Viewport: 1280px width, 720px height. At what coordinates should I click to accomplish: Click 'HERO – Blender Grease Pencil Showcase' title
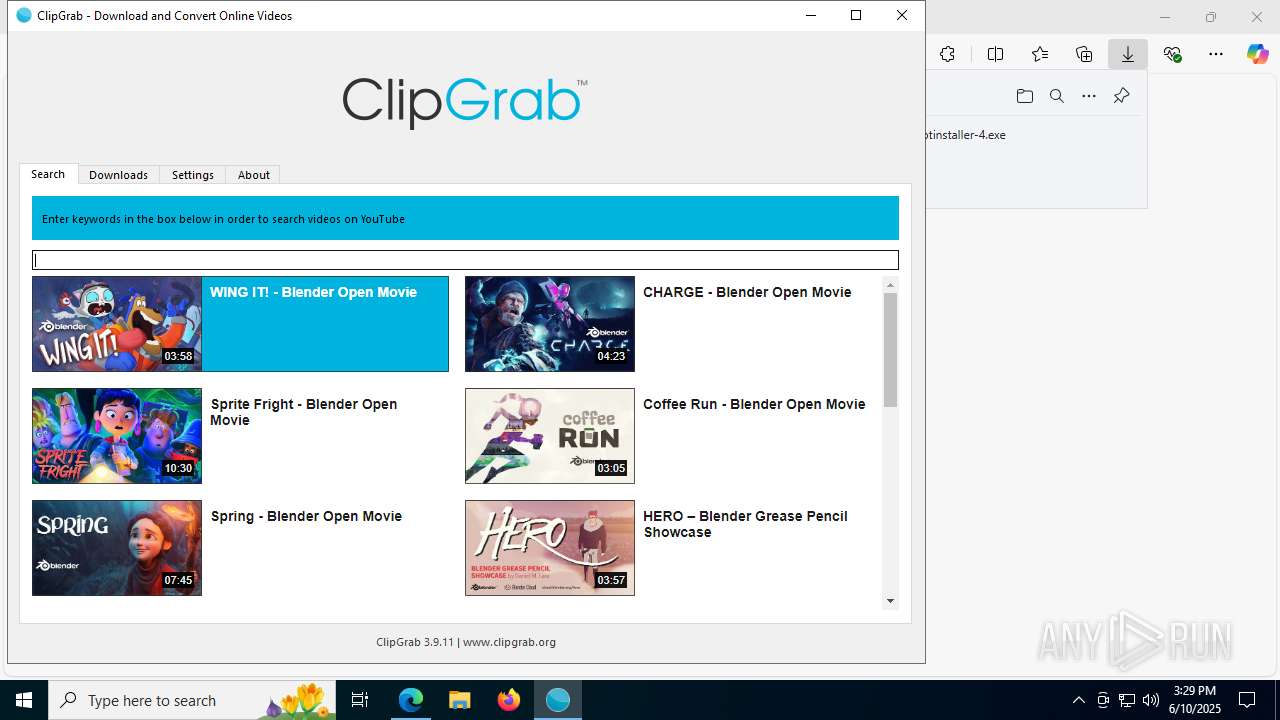(745, 524)
